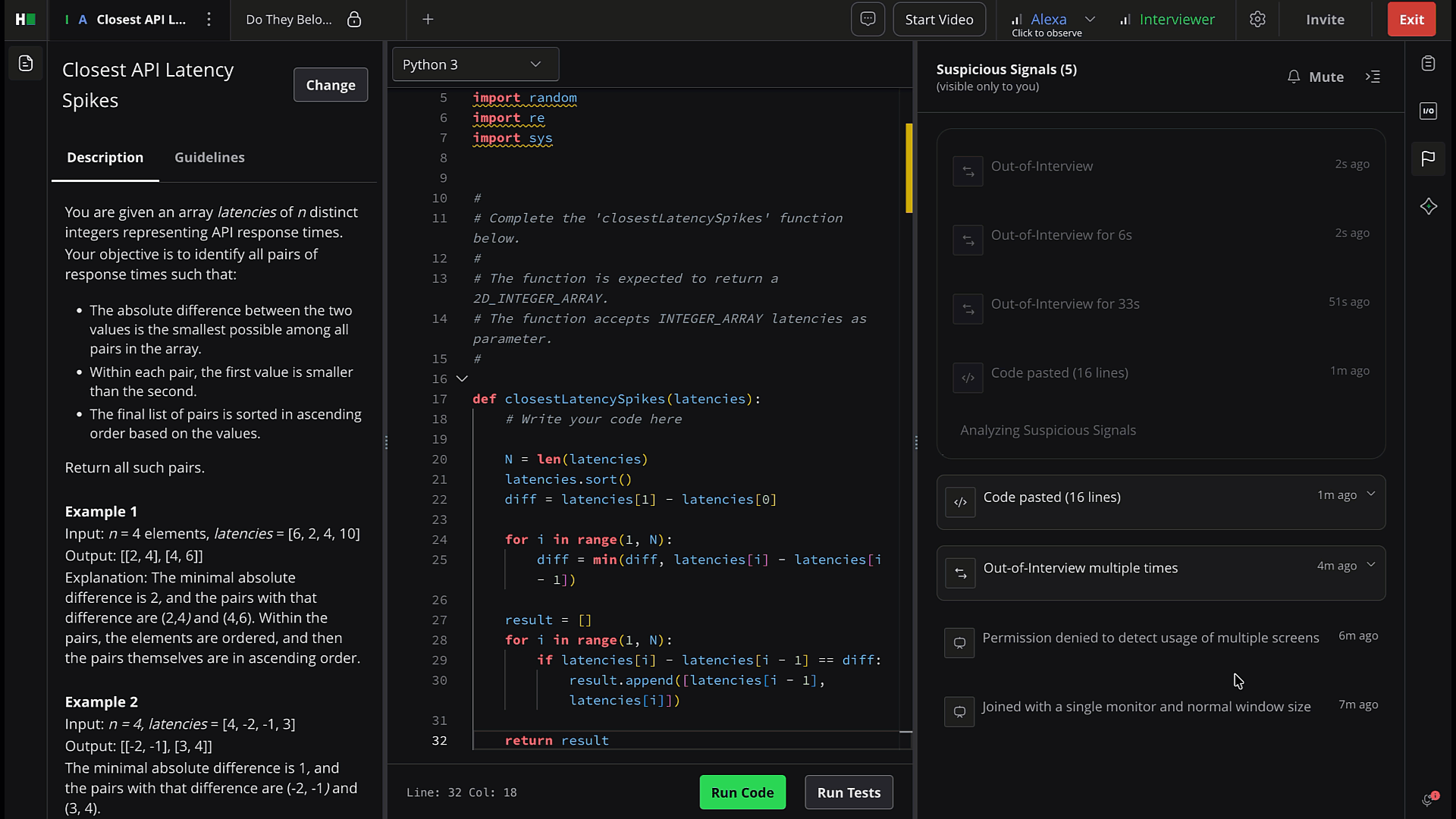Image resolution: width=1456 pixels, height=819 pixels.
Task: Collapse the suspicious signals panel icon
Action: coord(1373,77)
